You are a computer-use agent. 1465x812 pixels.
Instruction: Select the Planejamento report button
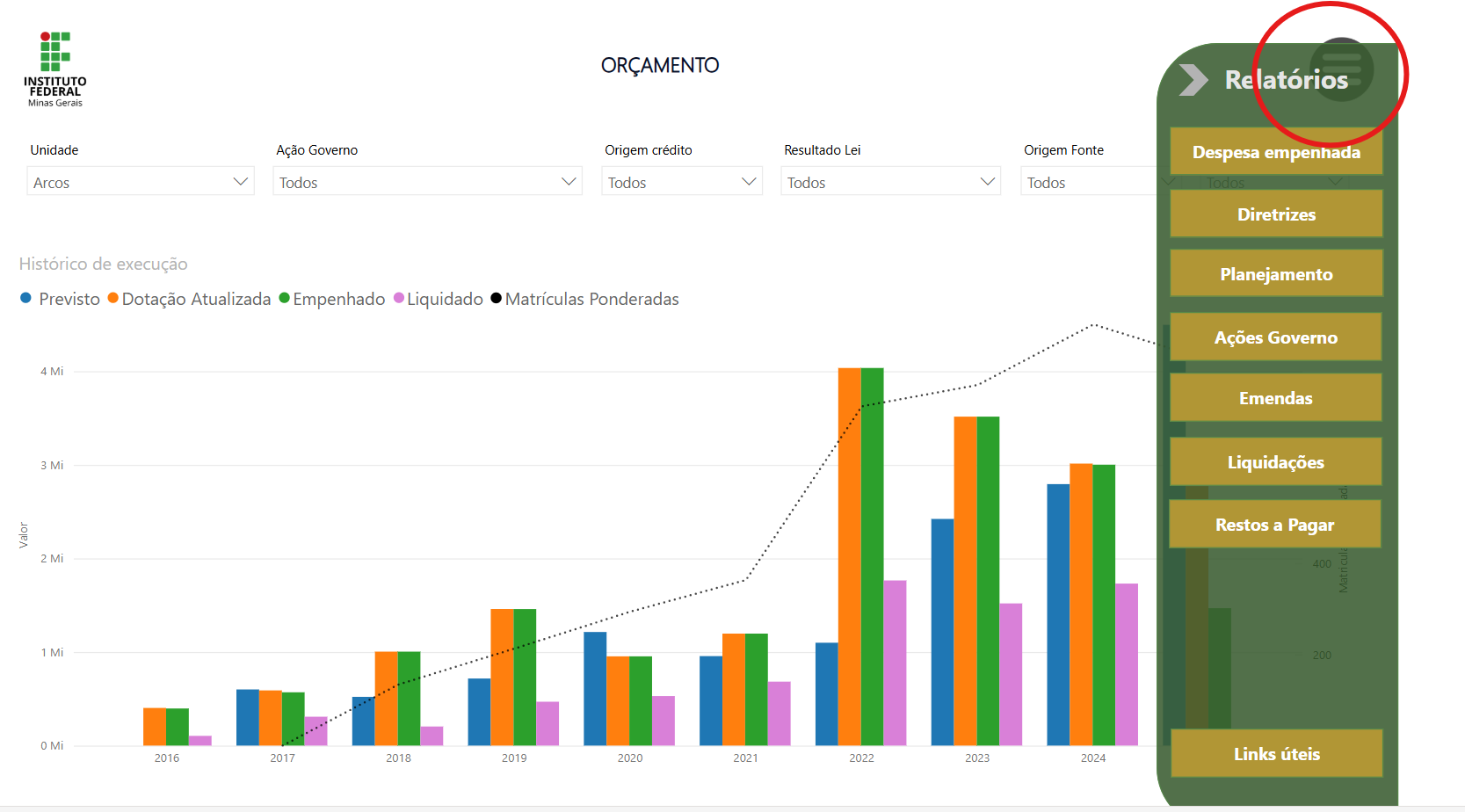1276,274
